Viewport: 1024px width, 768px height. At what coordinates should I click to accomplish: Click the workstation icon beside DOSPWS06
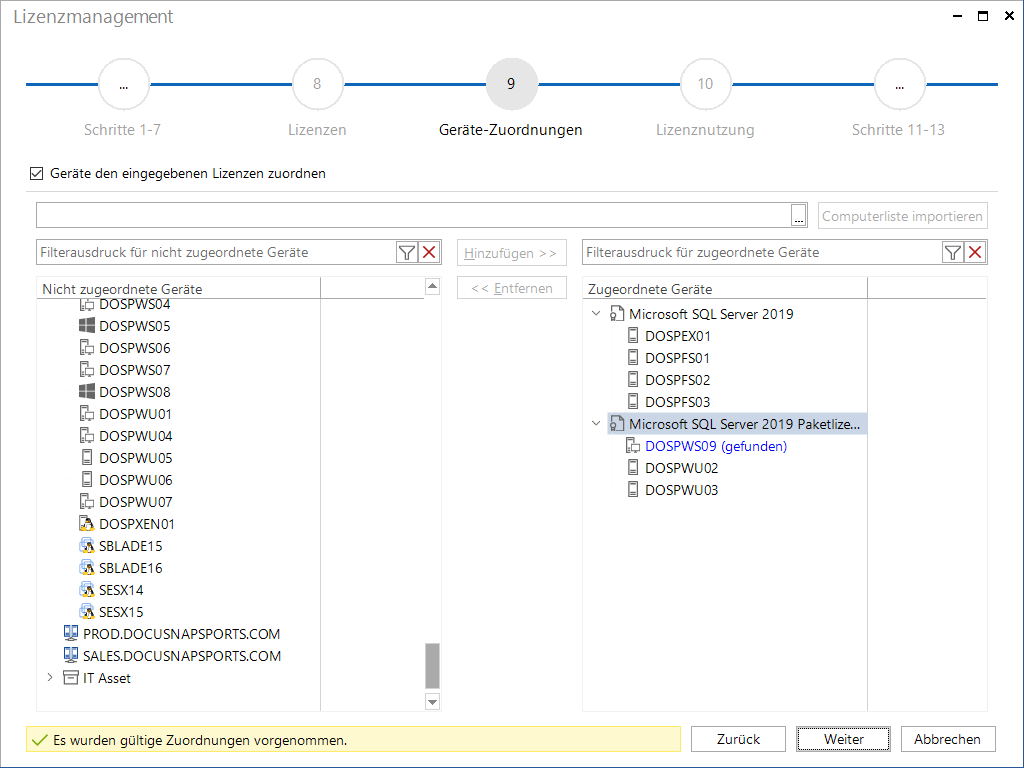87,347
